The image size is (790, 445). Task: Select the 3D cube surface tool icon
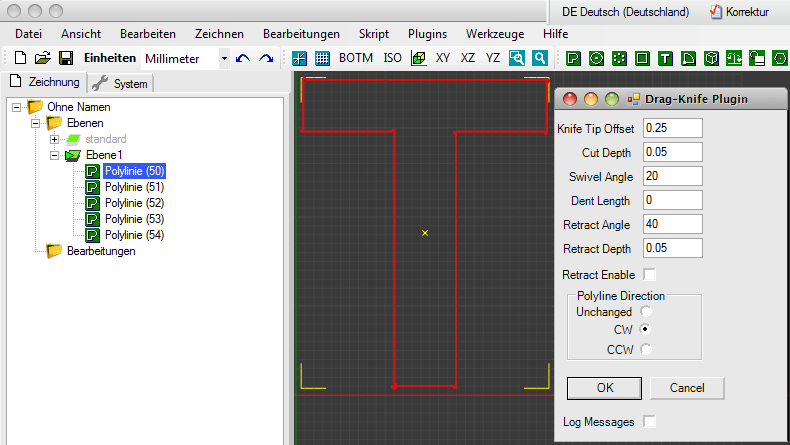(711, 58)
